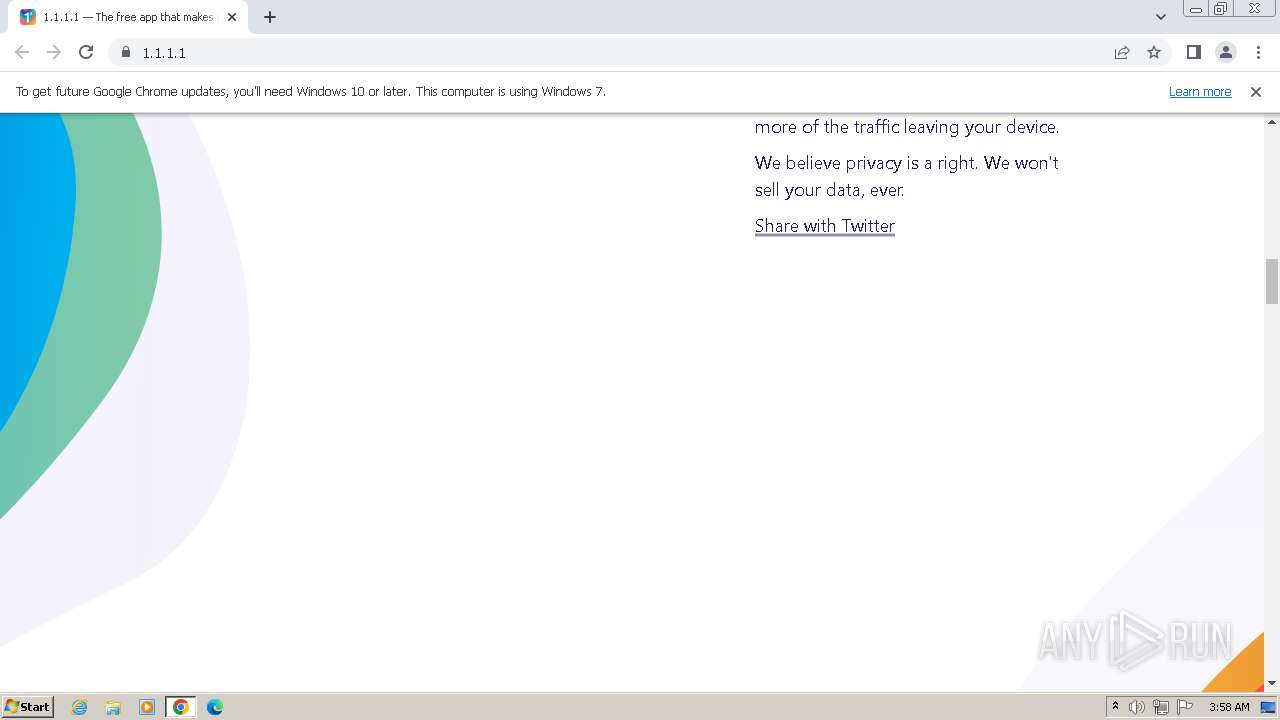1280x720 pixels.
Task: Open the share this page icon
Action: [1122, 52]
